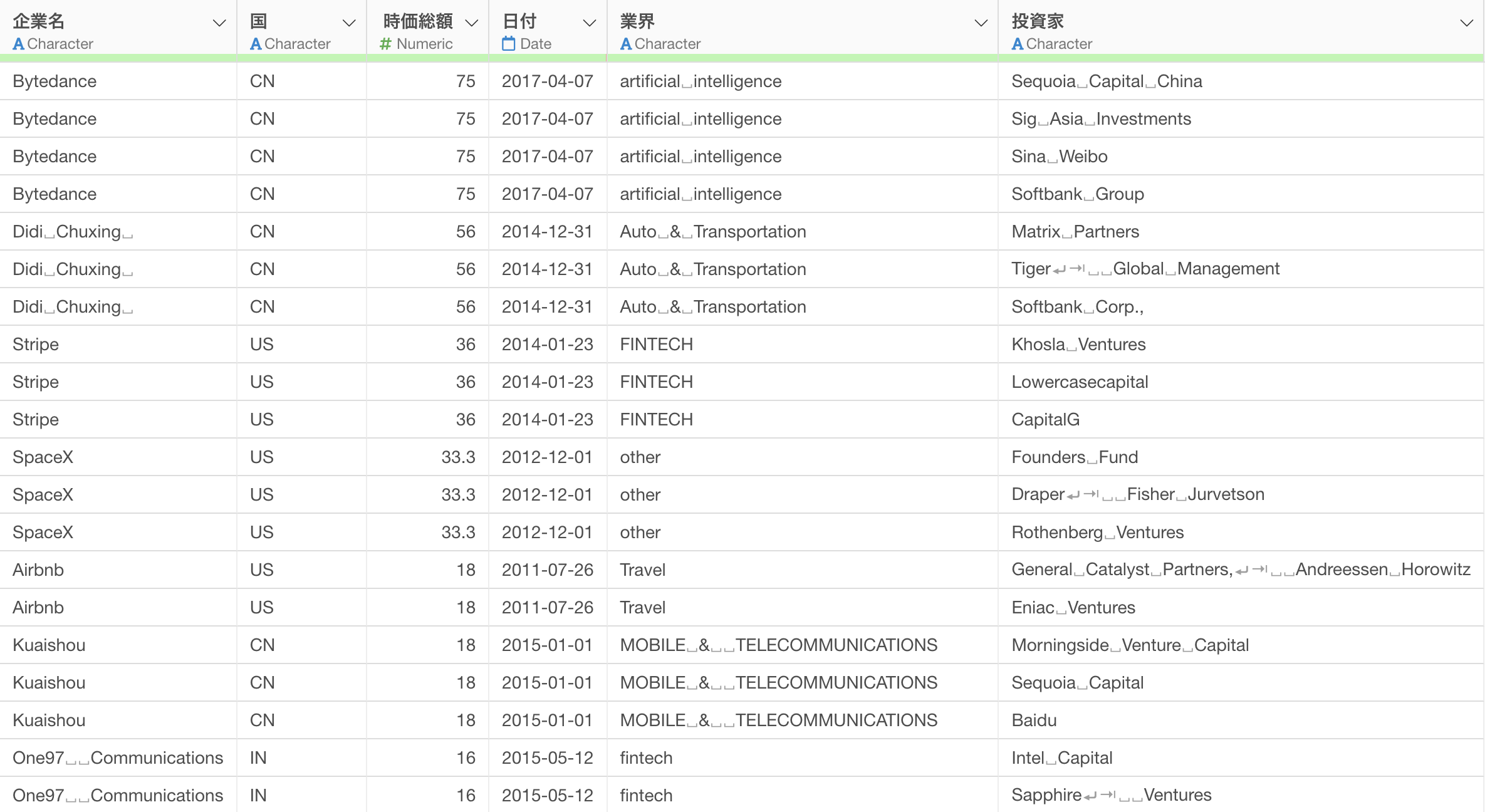This screenshot has height=812, width=1485.
Task: Open dropdown menu for 業界 column
Action: [981, 23]
